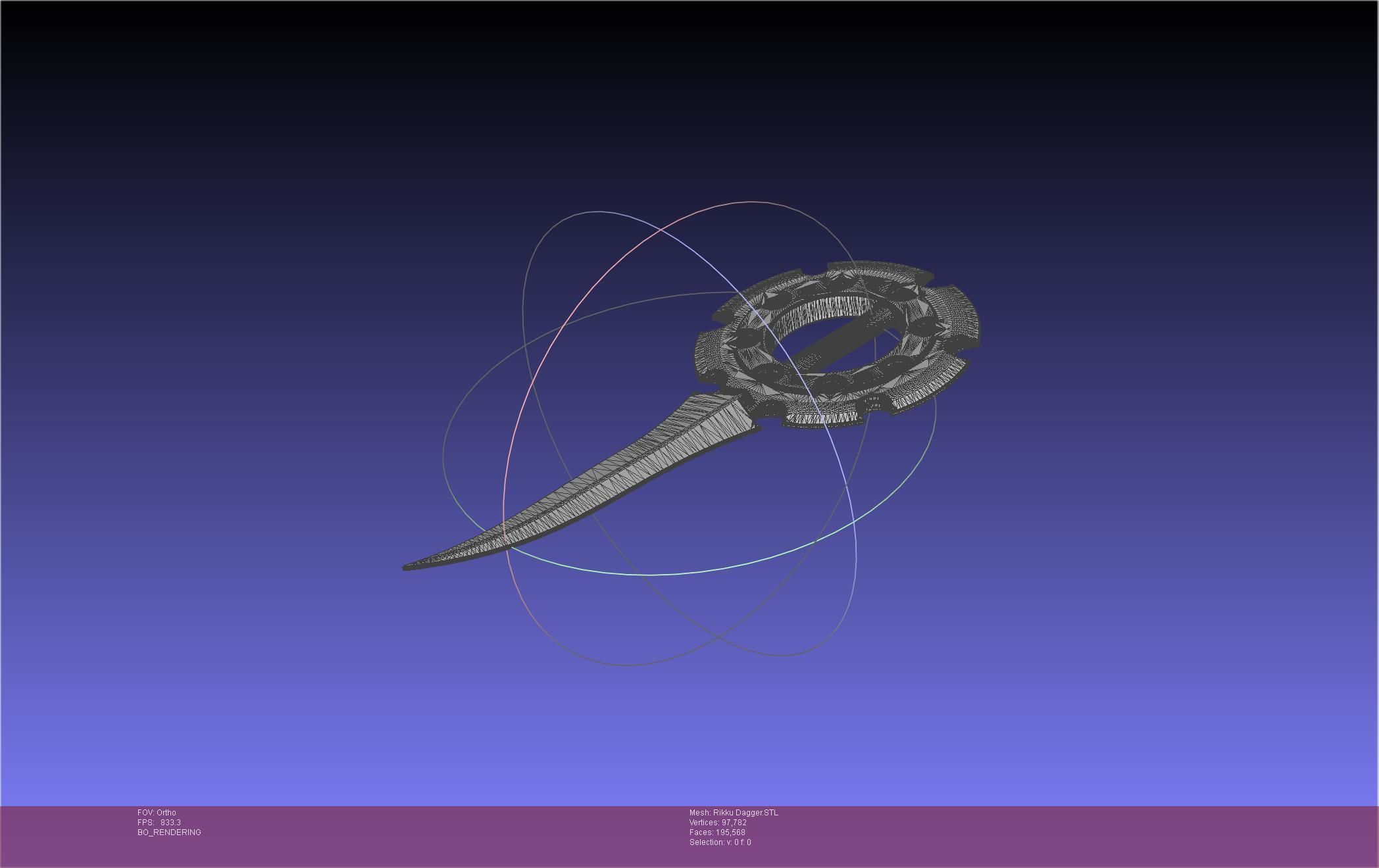Viewport: 1379px width, 868px height.
Task: Click the Vertices: 97,782 info text
Action: [x=718, y=823]
